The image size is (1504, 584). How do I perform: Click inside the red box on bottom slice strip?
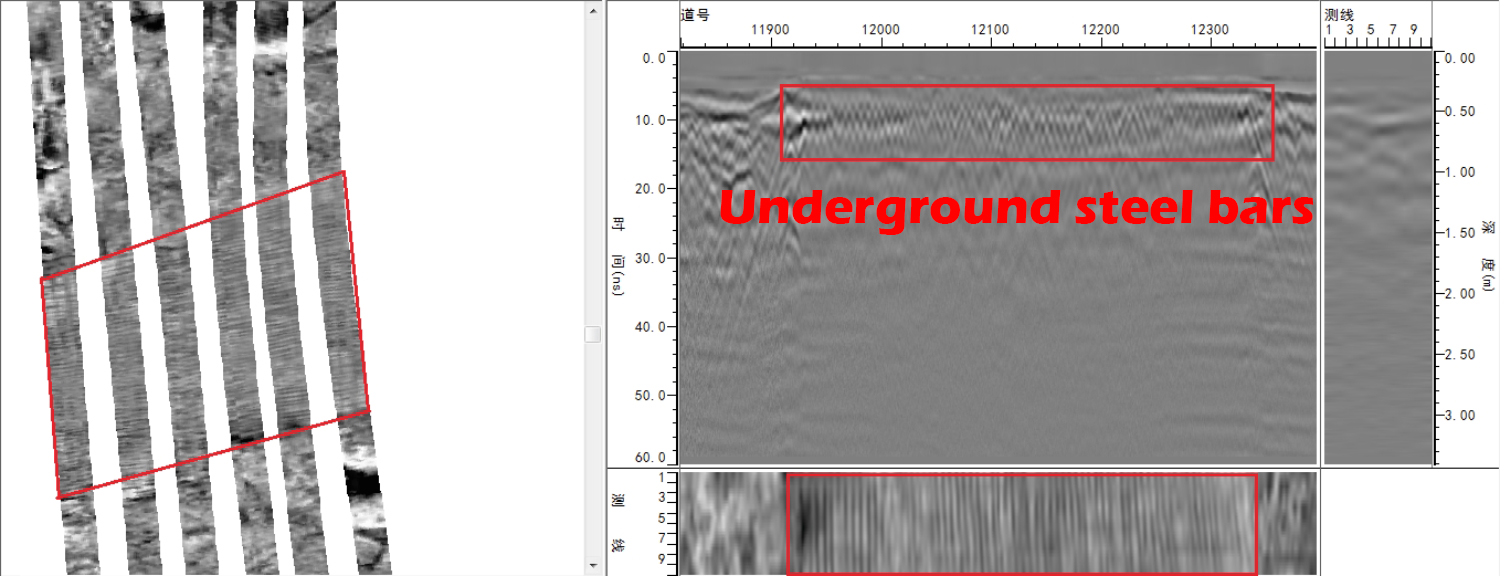(1020, 523)
